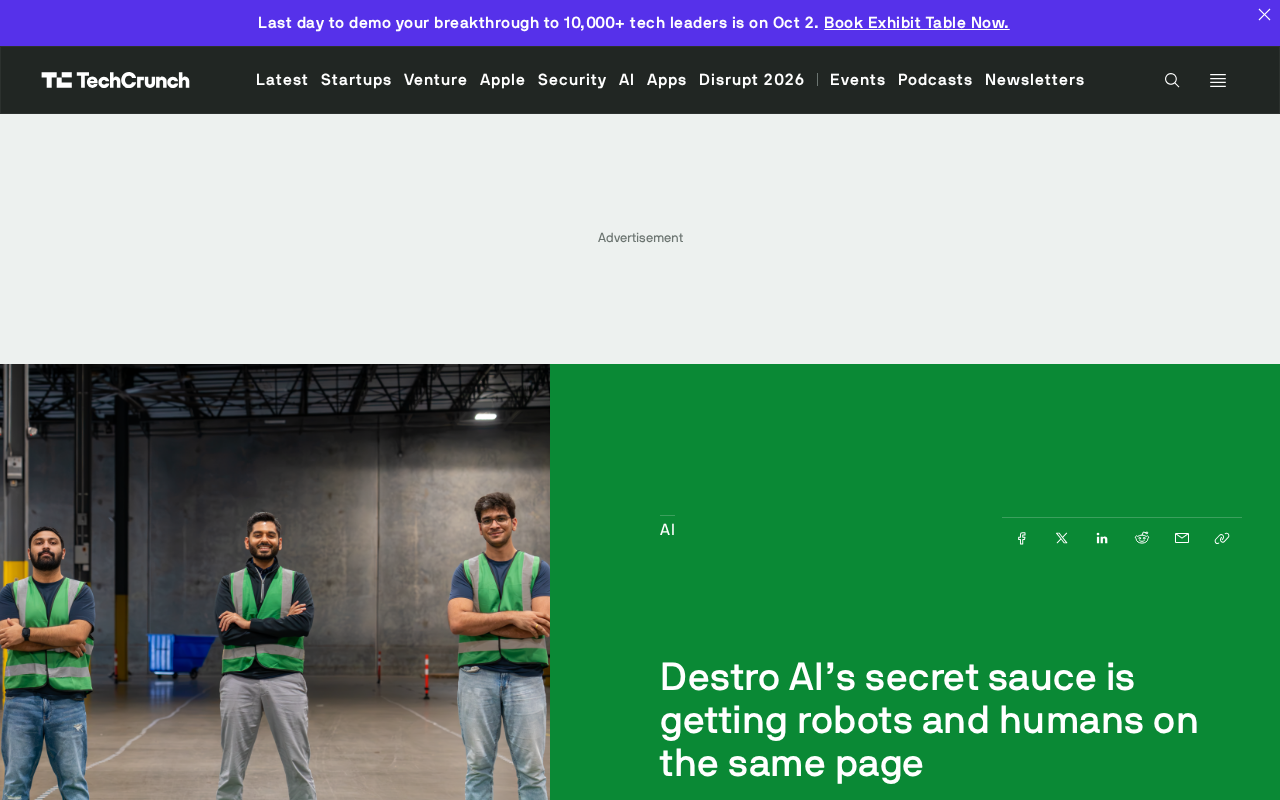Viewport: 1280px width, 800px height.
Task: Go to AI in the navigation bar
Action: point(627,80)
